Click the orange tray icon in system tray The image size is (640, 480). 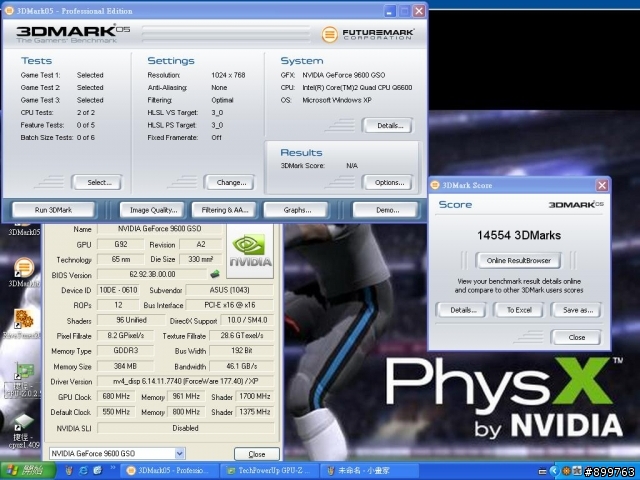pos(566,471)
